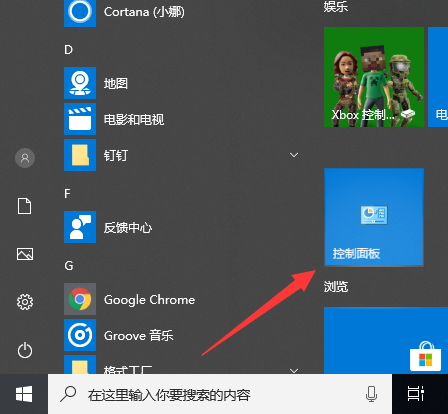Image resolution: width=448 pixels, height=414 pixels.
Task: Select the Google Chrome text label
Action: coord(149,300)
